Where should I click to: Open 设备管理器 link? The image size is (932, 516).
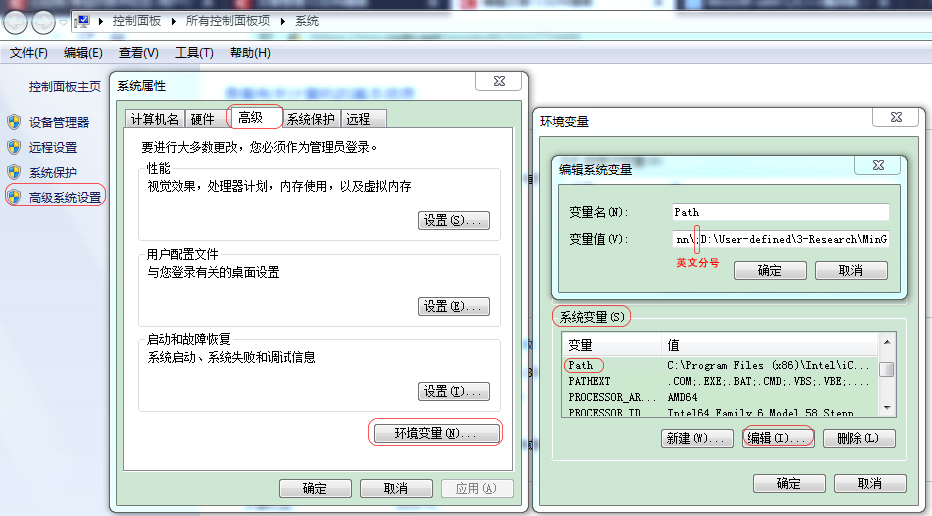coord(59,122)
